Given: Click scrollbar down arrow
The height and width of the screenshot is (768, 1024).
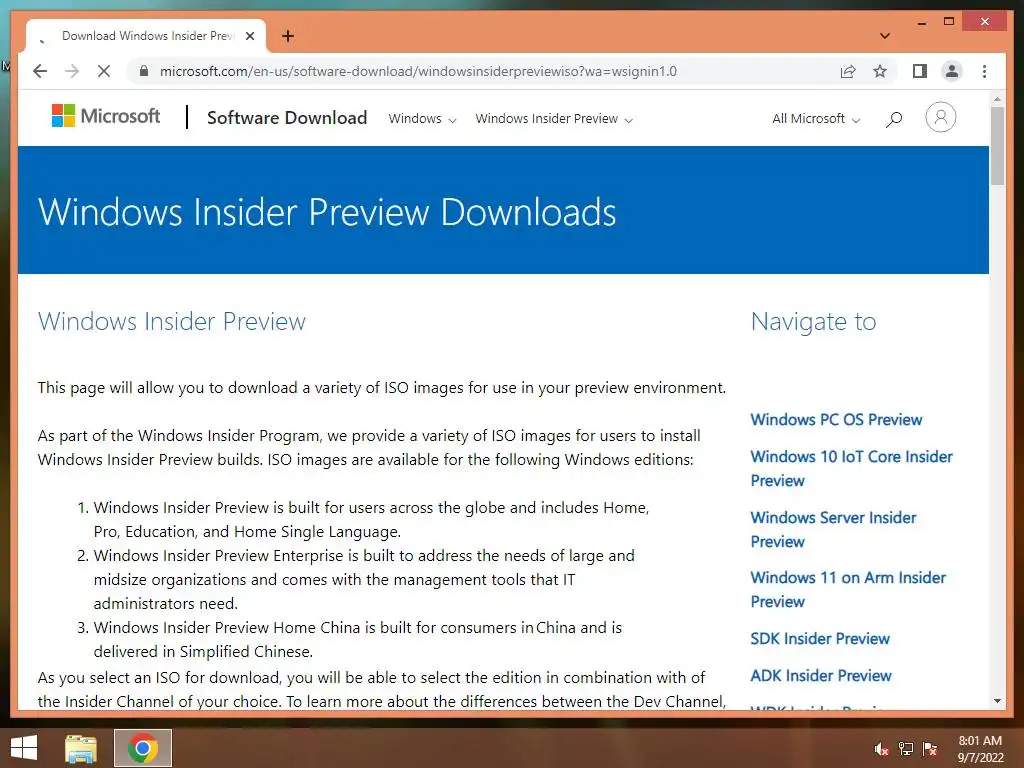Looking at the screenshot, I should coord(997,701).
